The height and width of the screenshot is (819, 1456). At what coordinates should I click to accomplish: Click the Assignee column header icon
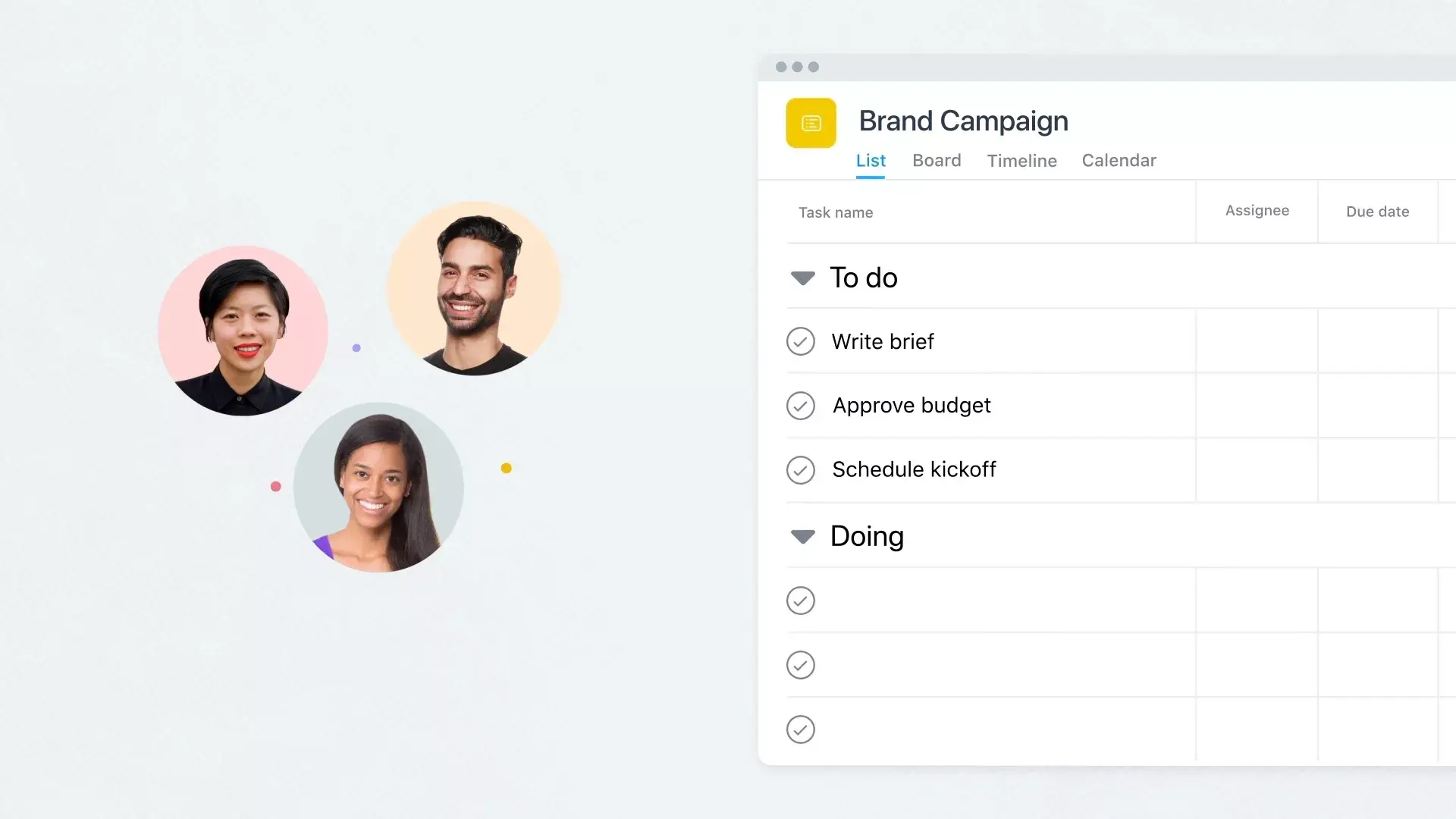click(x=1257, y=210)
